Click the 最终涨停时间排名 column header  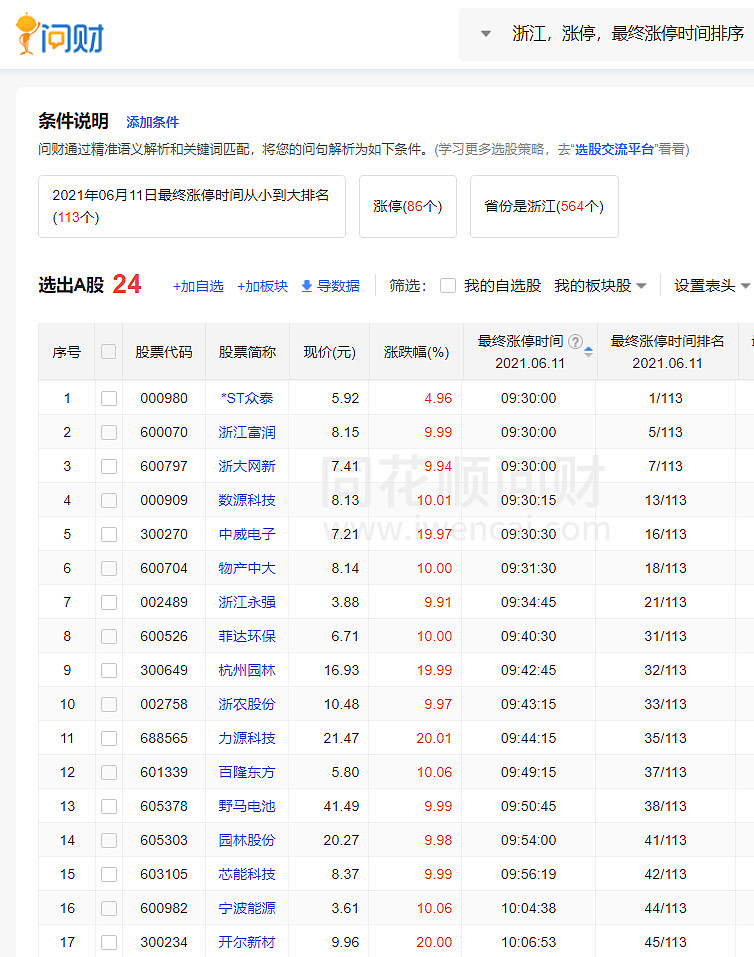click(667, 352)
